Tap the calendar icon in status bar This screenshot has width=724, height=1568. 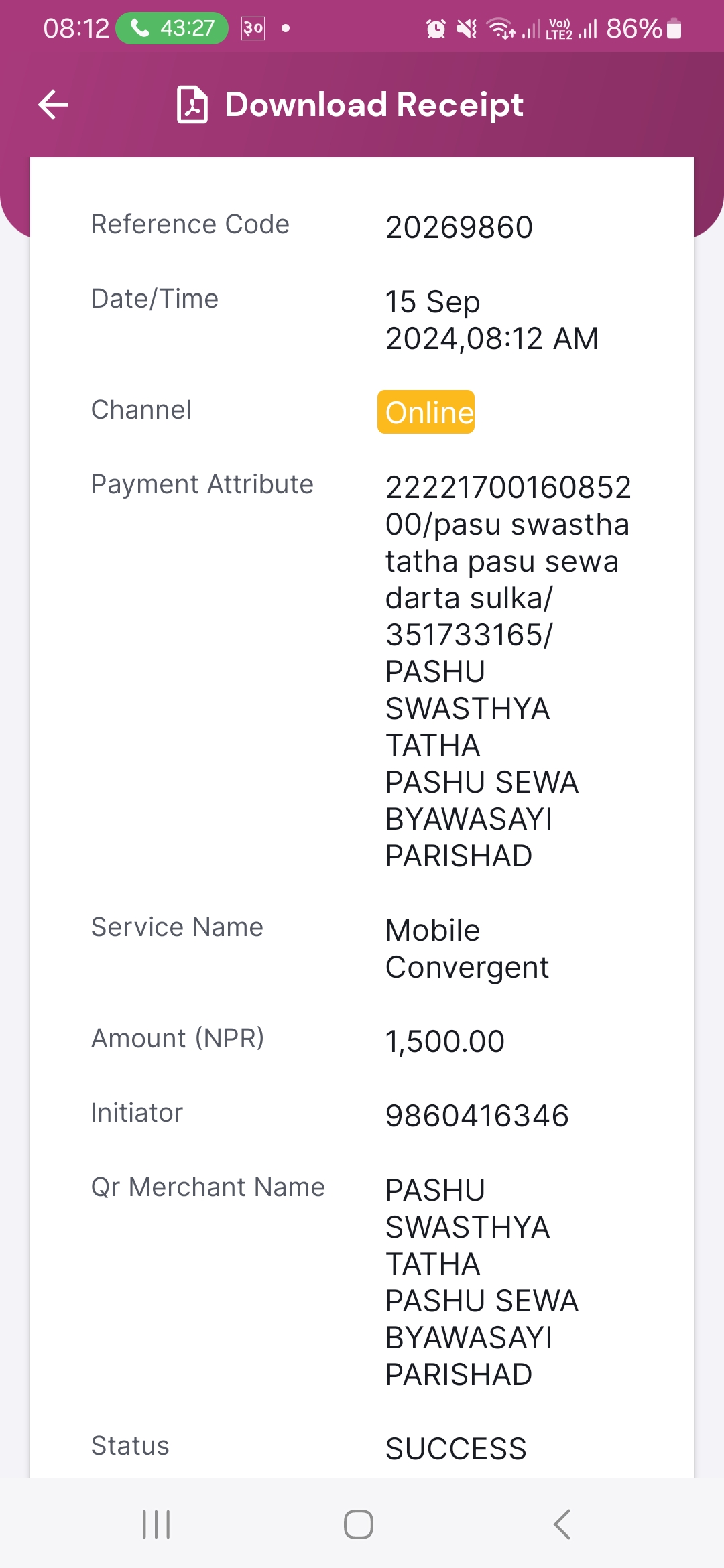(253, 28)
